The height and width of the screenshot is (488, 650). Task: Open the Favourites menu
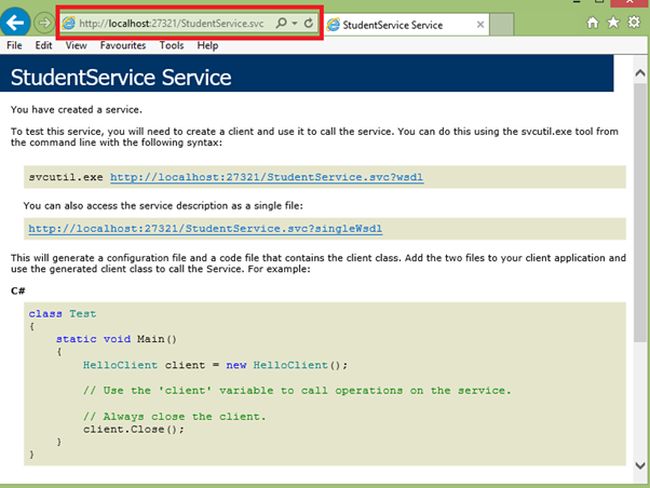[x=123, y=45]
